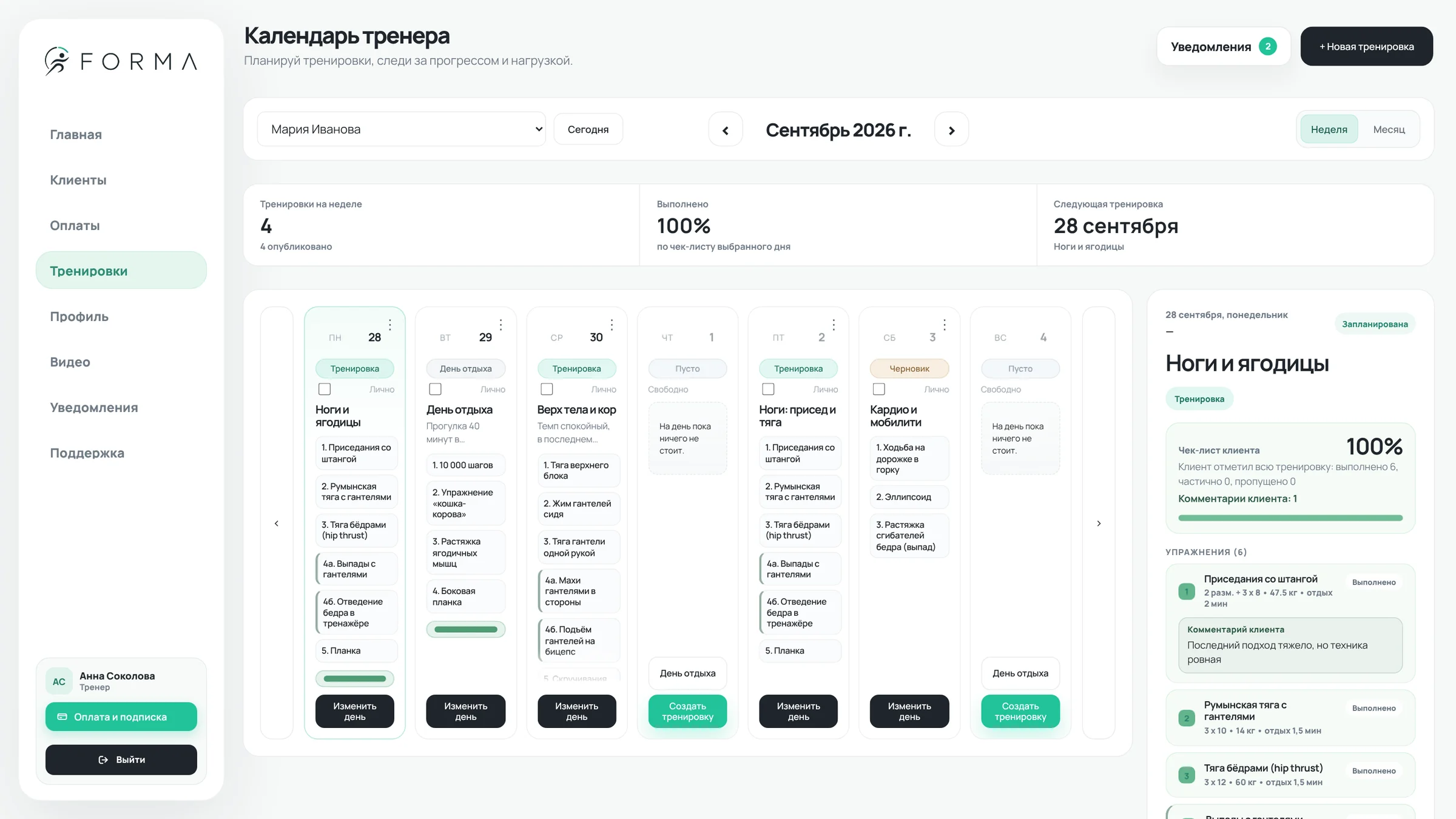Open Поддержка in sidebar
Image resolution: width=1456 pixels, height=819 pixels.
pos(121,453)
